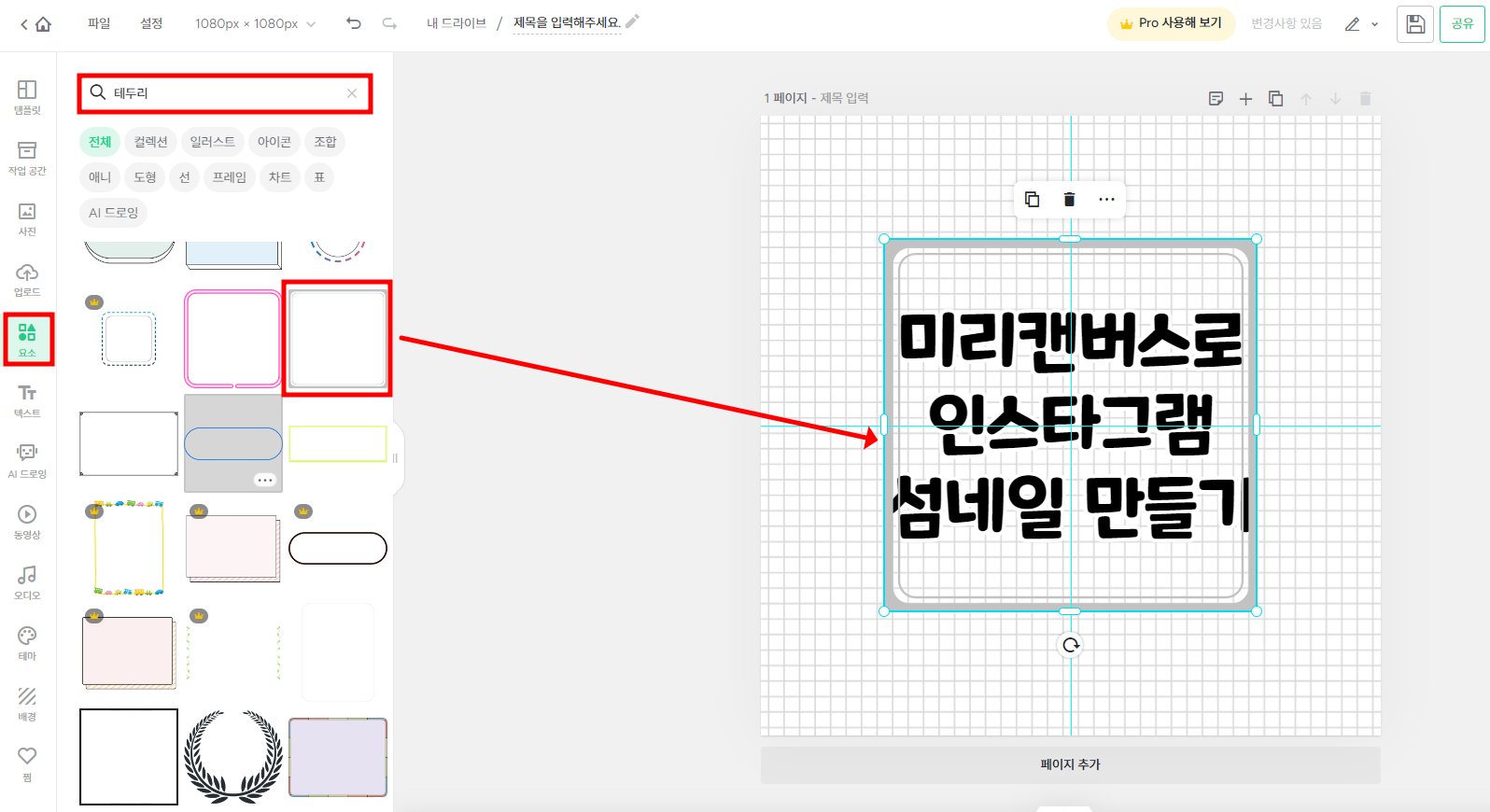Select the 컬렉션 filter tab
1490x812 pixels.
tap(150, 142)
